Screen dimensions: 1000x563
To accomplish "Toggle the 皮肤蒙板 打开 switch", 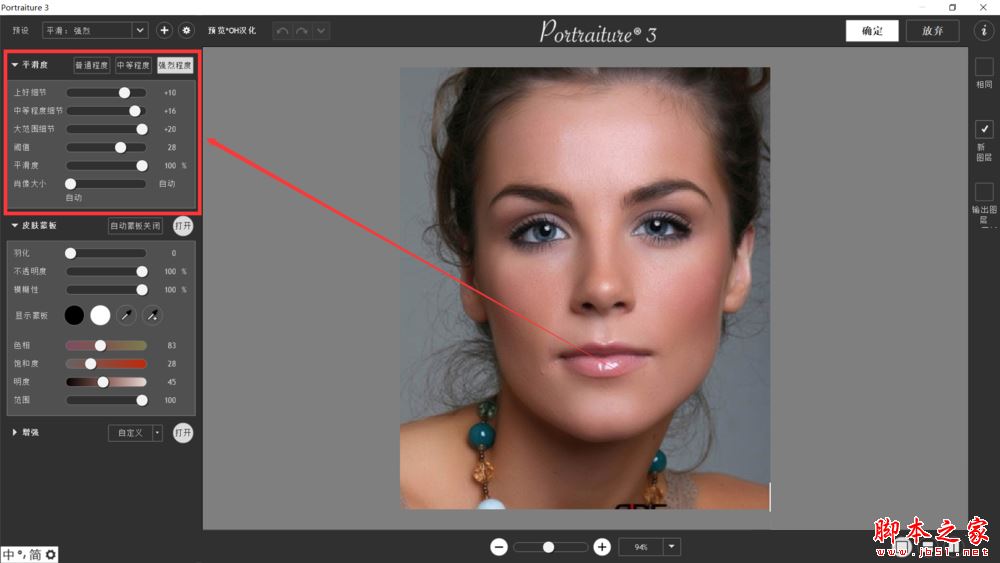I will click(183, 226).
